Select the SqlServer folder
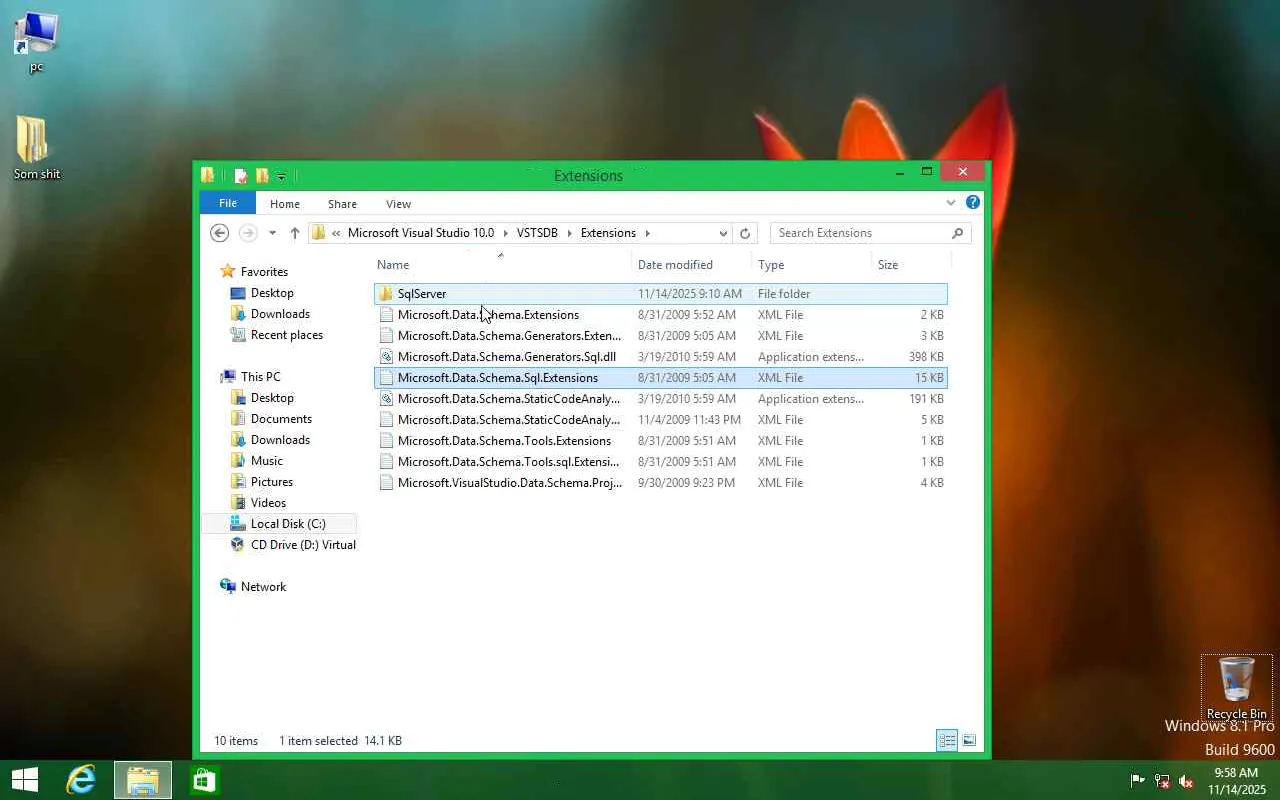The height and width of the screenshot is (800, 1280). click(660, 294)
